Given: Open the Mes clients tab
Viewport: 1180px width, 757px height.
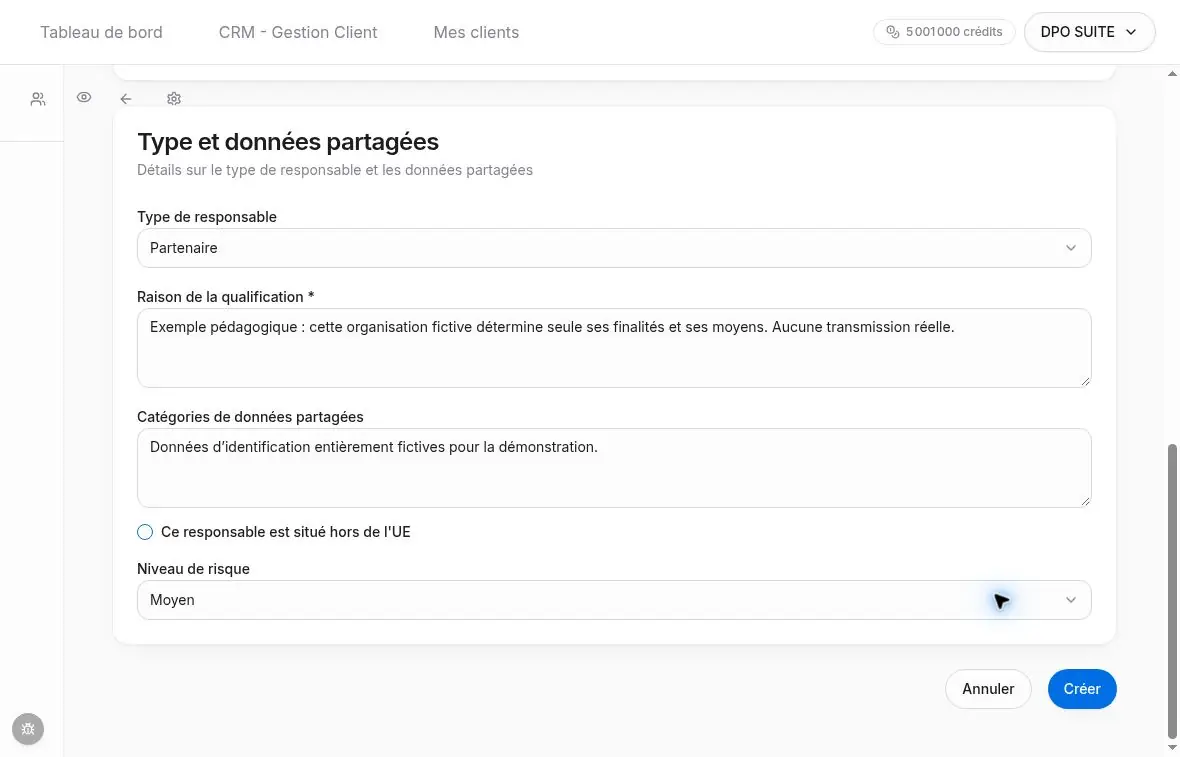Looking at the screenshot, I should coord(476,32).
